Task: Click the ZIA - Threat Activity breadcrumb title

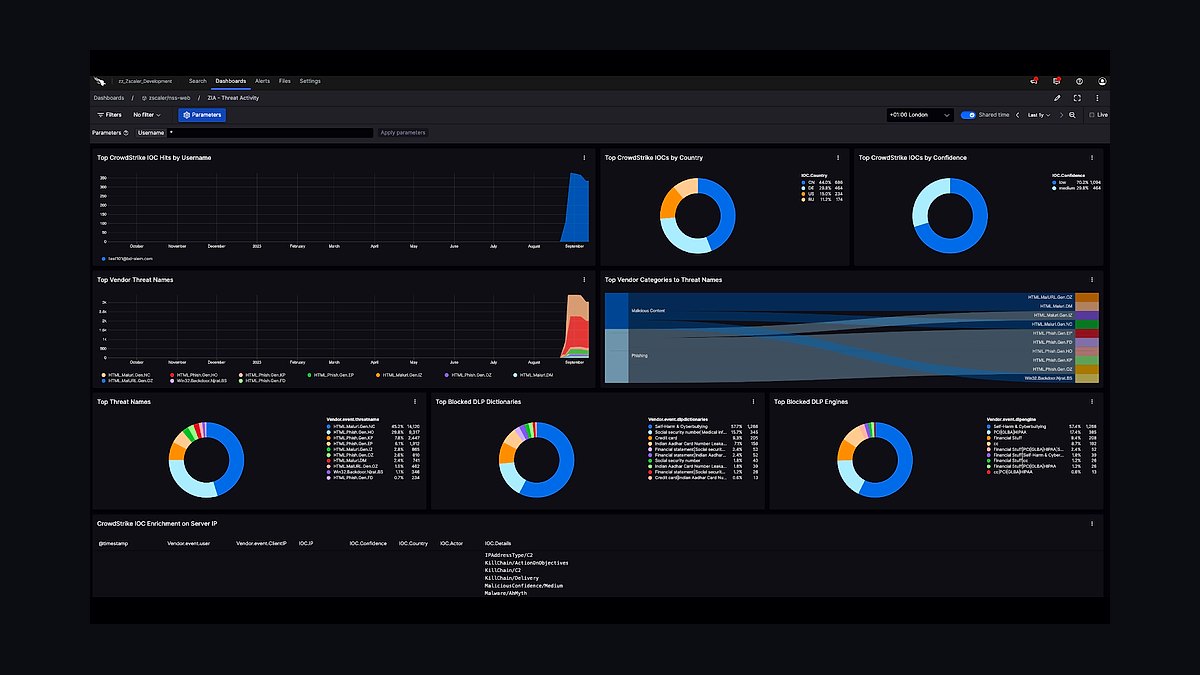Action: (x=233, y=98)
